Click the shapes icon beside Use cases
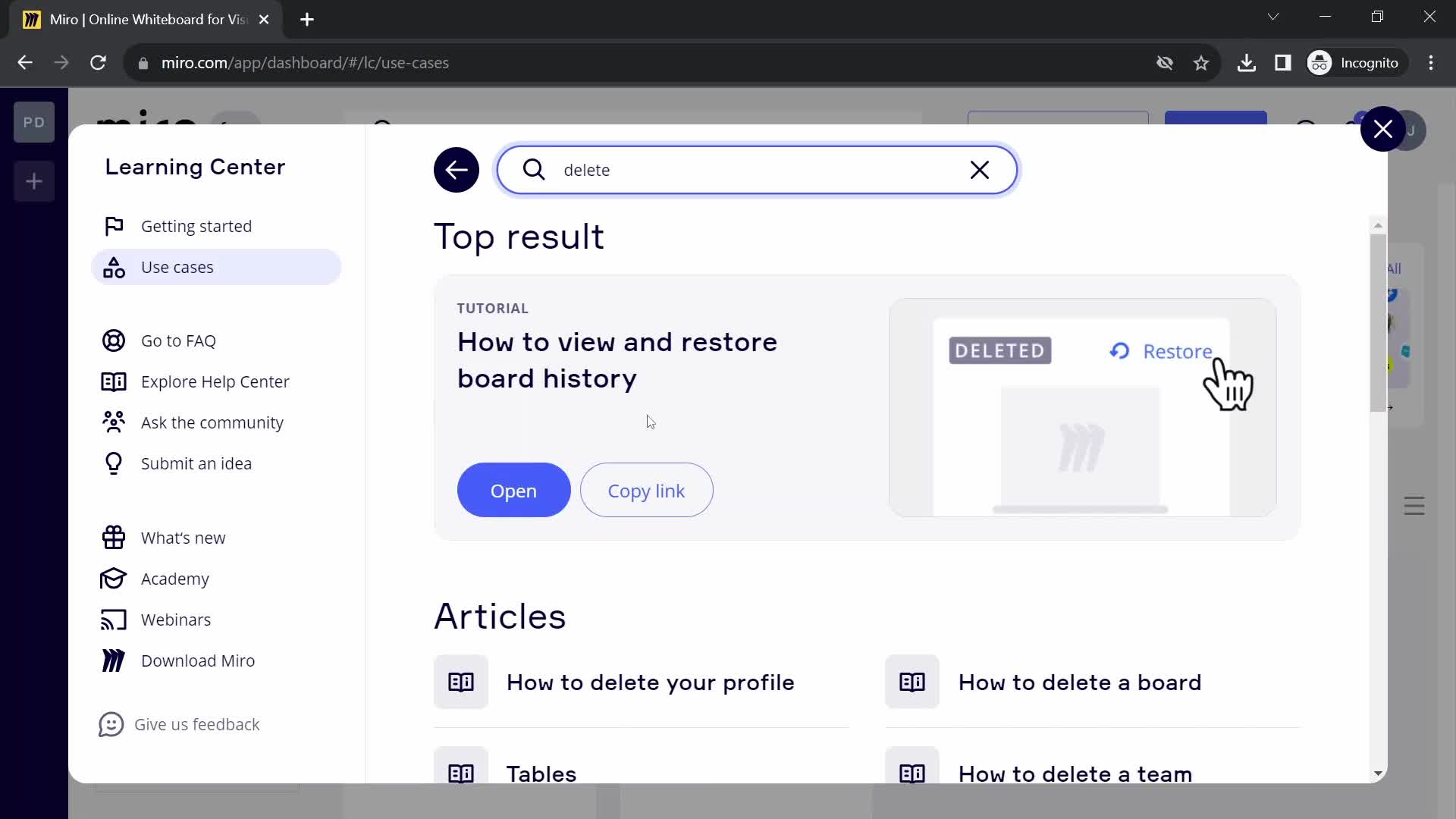Viewport: 1456px width, 819px height. click(x=114, y=267)
